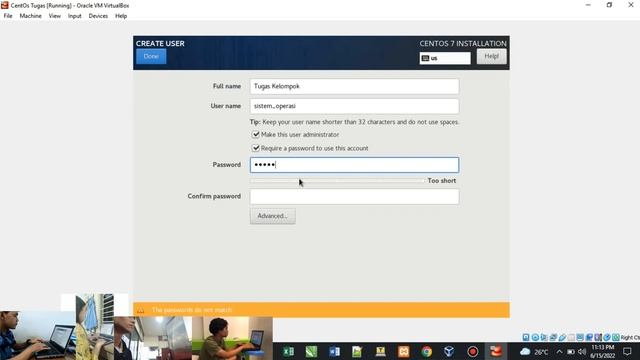
Task: Open VirtualBox Manager cube icon in taskbar
Action: [449, 351]
